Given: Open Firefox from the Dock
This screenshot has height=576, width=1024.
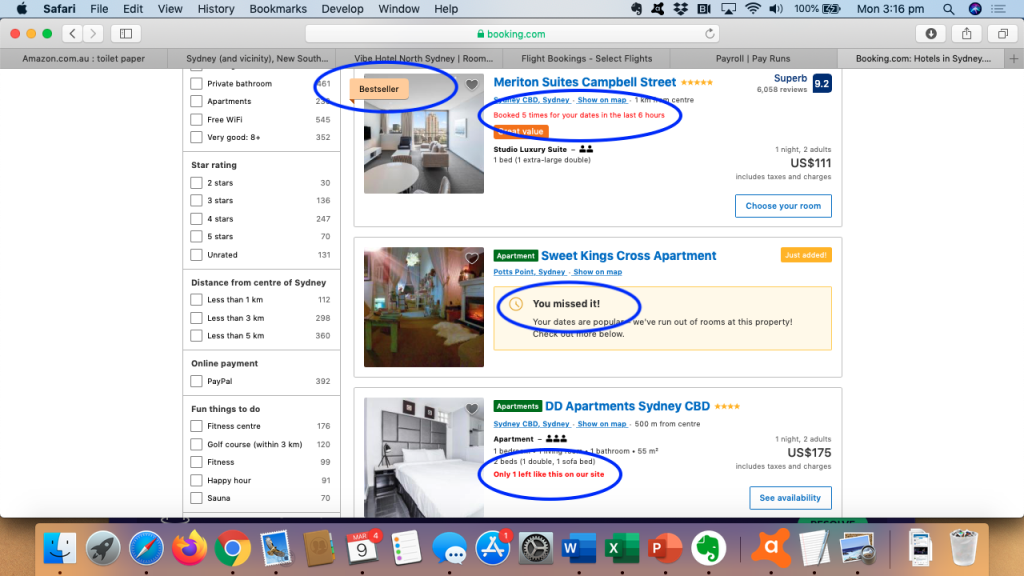Looking at the screenshot, I should pyautogui.click(x=189, y=547).
